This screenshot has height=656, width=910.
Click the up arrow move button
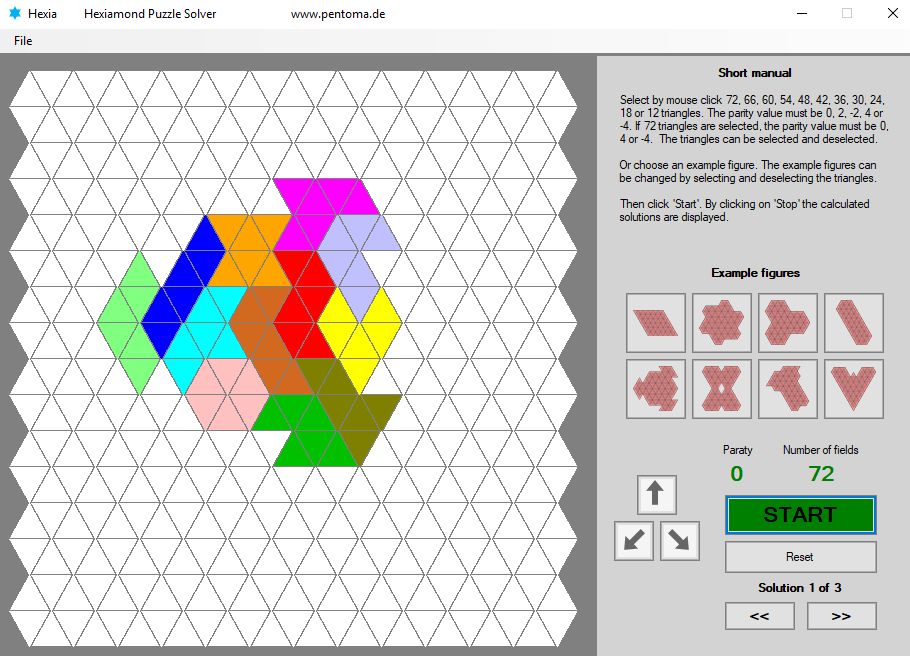656,495
